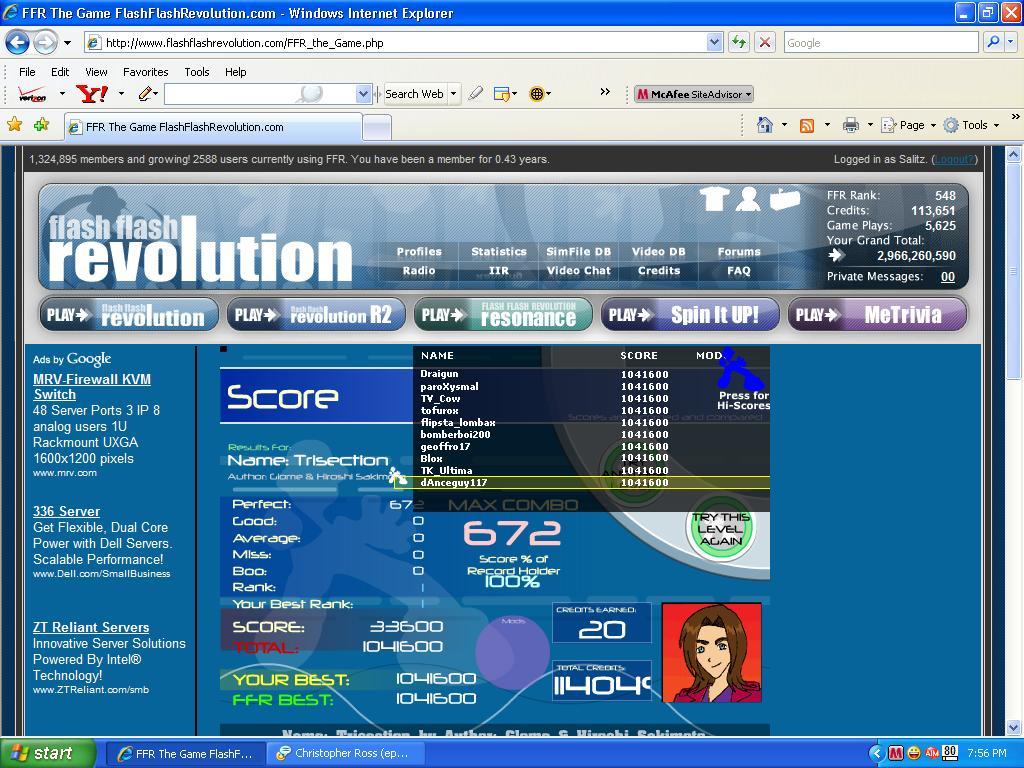The width and height of the screenshot is (1024, 768).
Task: Click the blue figure Hi-Scores icon
Action: pyautogui.click(x=739, y=370)
